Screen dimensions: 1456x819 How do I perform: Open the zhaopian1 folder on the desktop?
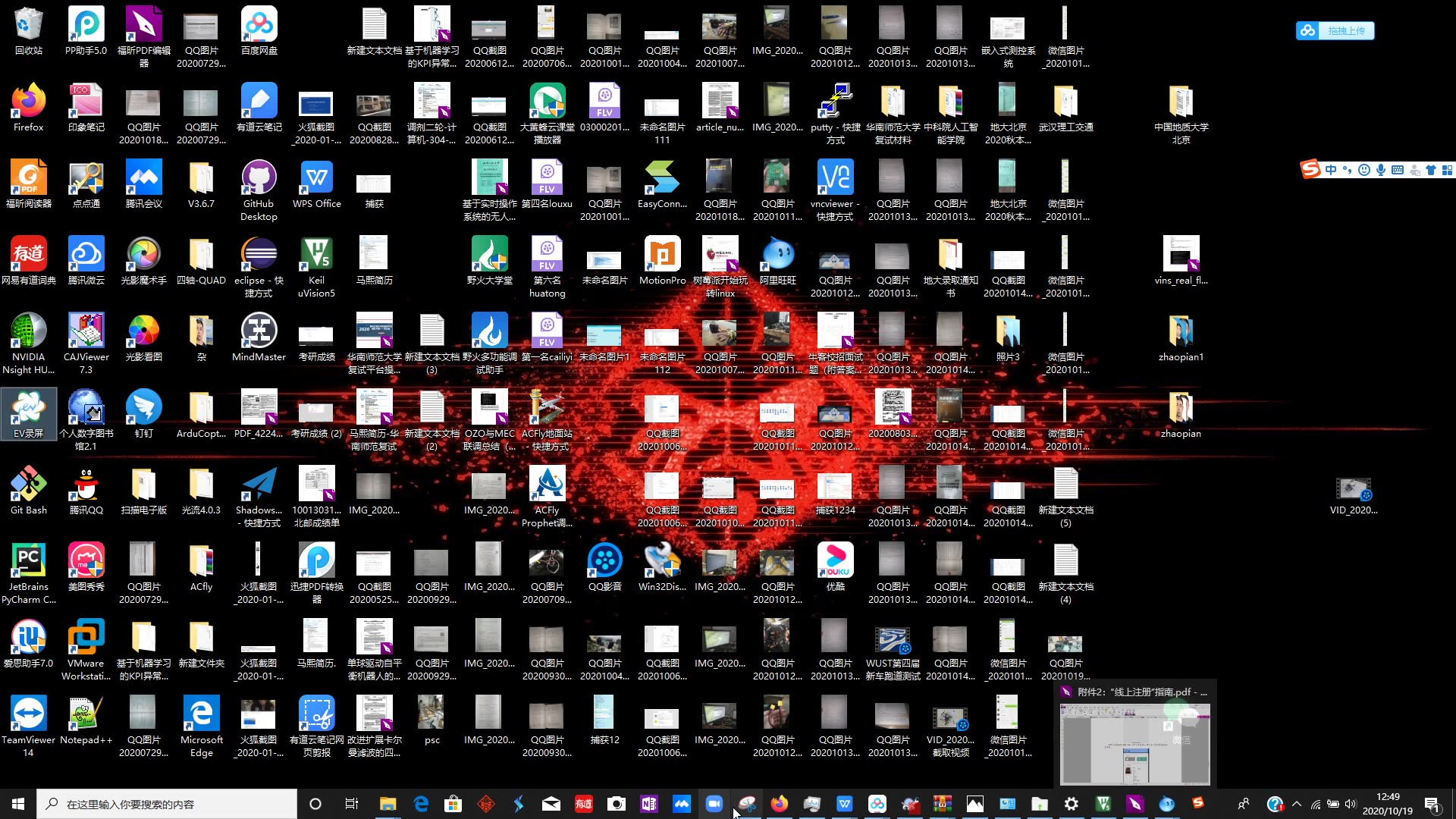click(x=1181, y=337)
